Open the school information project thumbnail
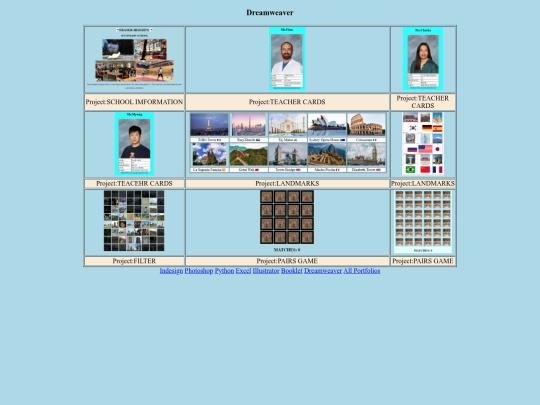Viewport: 540px width, 405px height. pyautogui.click(x=134, y=59)
